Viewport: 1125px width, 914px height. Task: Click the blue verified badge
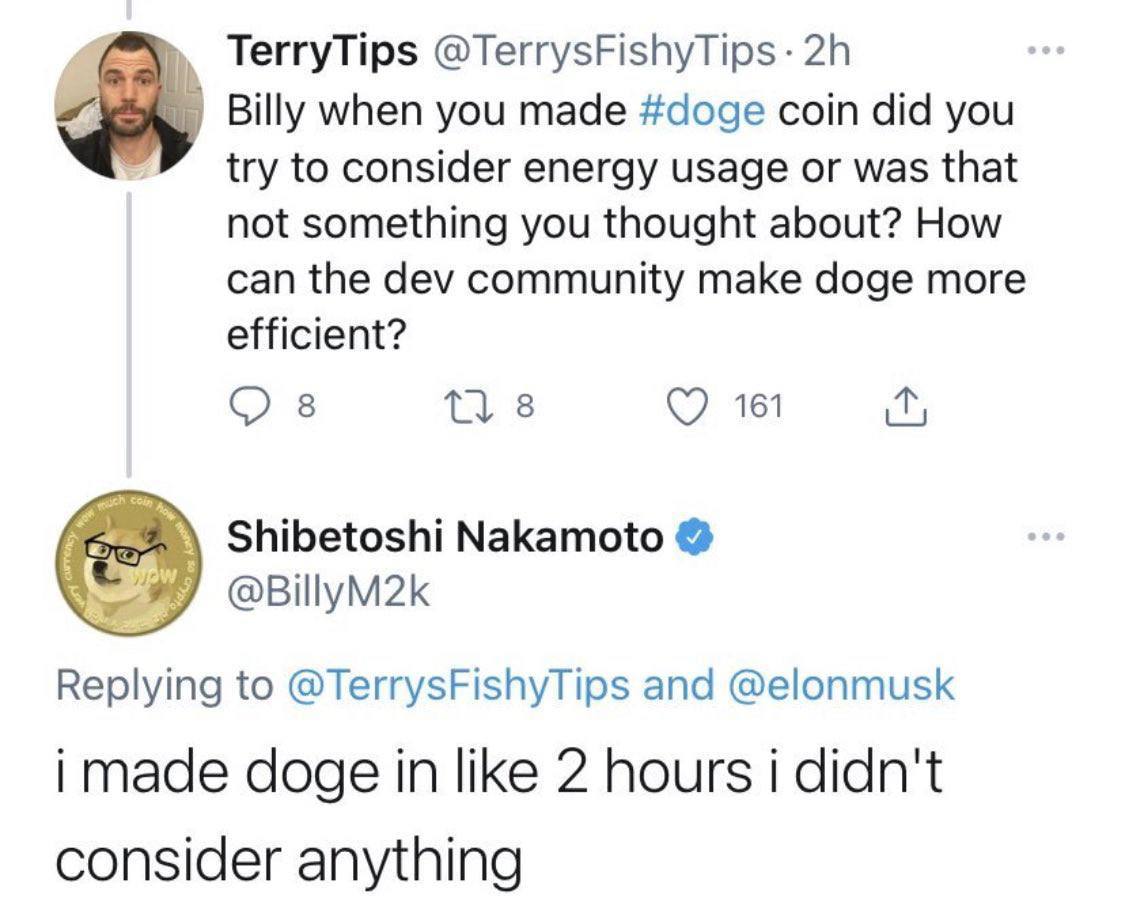click(695, 539)
